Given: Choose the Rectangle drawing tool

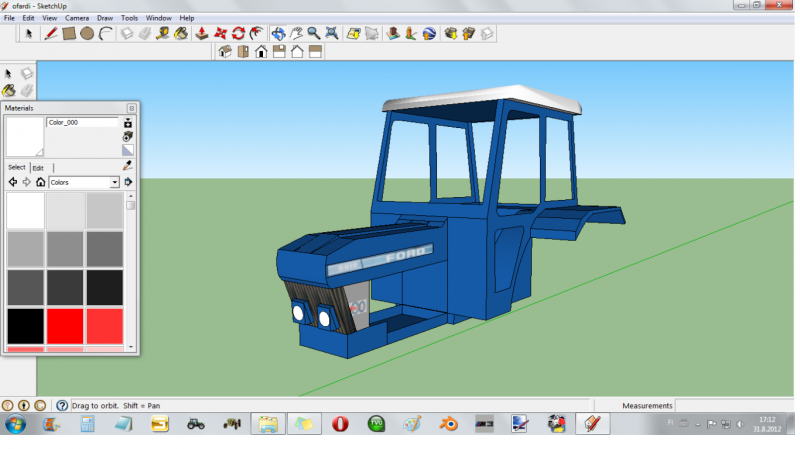Looking at the screenshot, I should pyautogui.click(x=69, y=33).
